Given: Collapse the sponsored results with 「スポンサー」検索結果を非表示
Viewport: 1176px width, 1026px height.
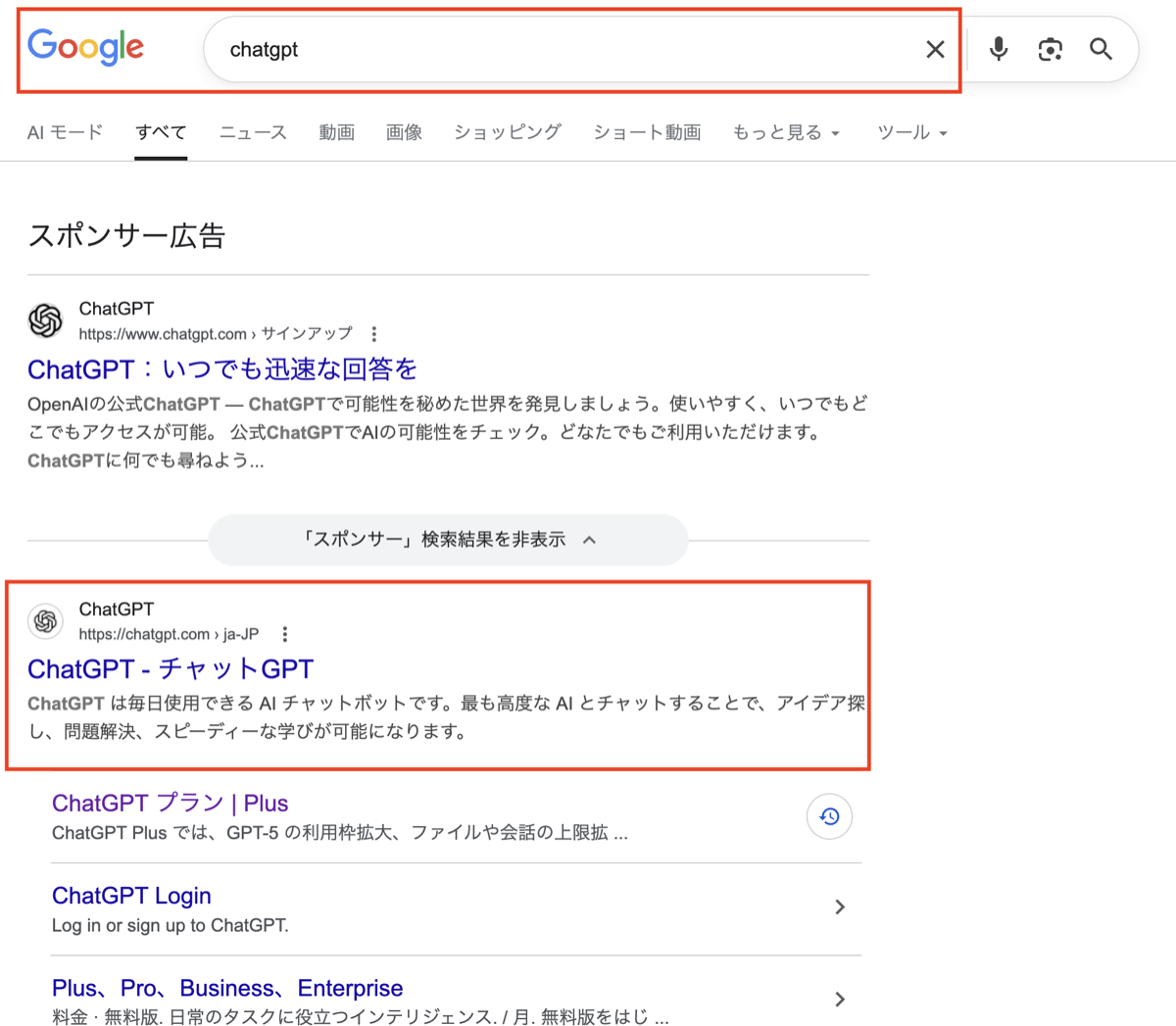Looking at the screenshot, I should [x=448, y=539].
